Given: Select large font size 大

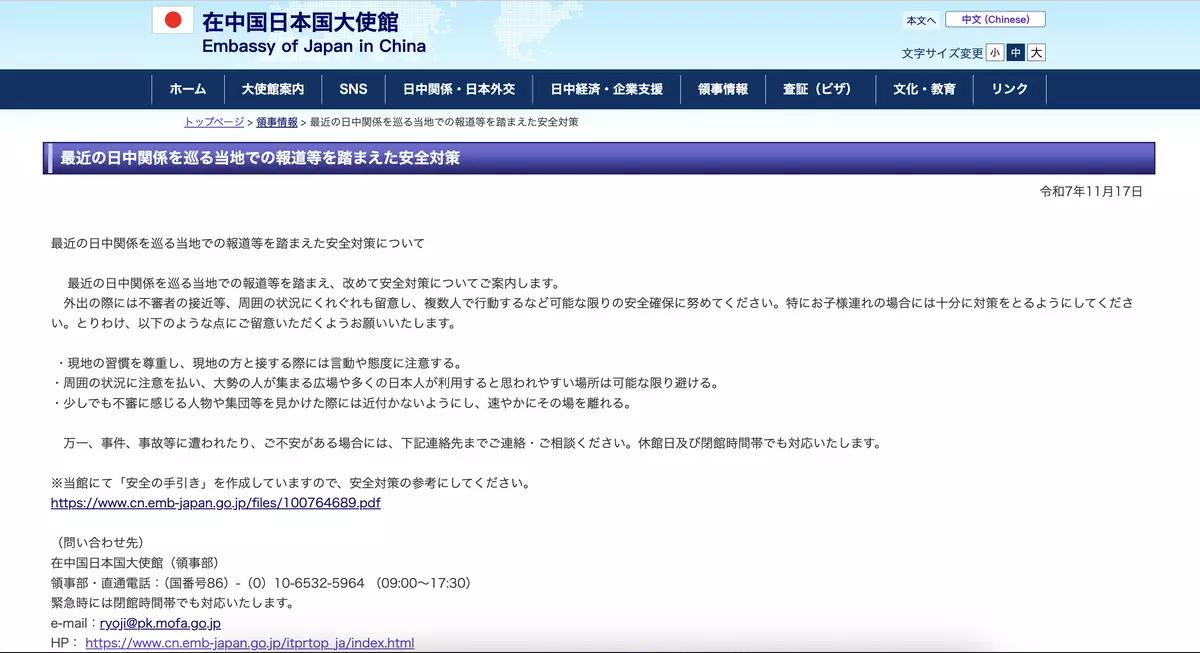Looking at the screenshot, I should pos(1037,53).
